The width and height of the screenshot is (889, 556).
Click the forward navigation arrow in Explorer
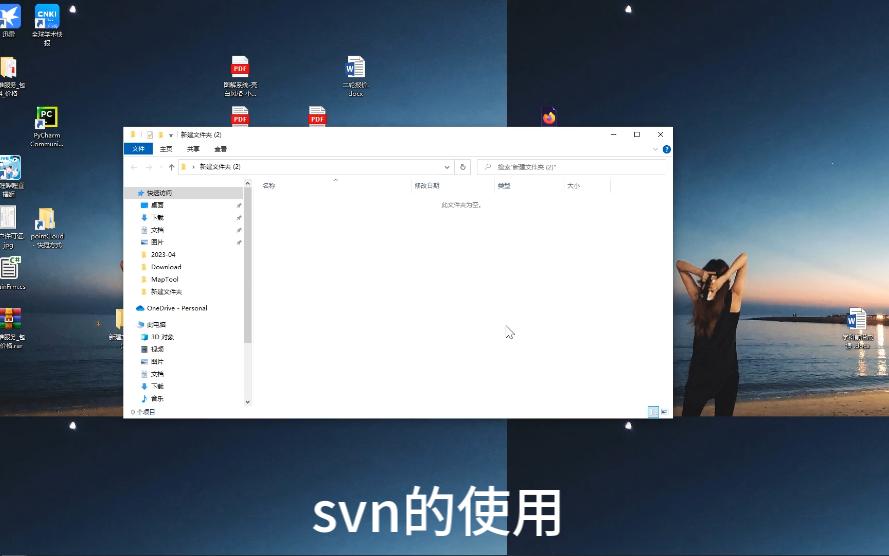(x=149, y=167)
